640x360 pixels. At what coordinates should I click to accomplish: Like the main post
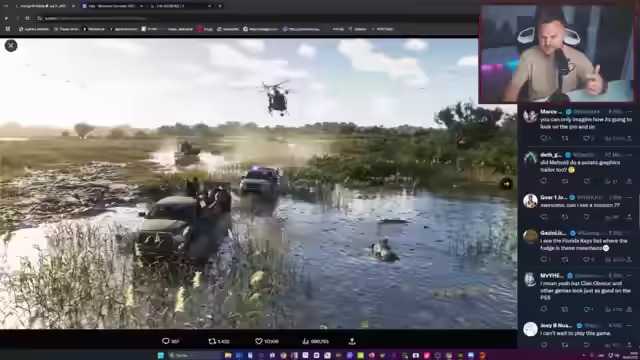[267, 341]
